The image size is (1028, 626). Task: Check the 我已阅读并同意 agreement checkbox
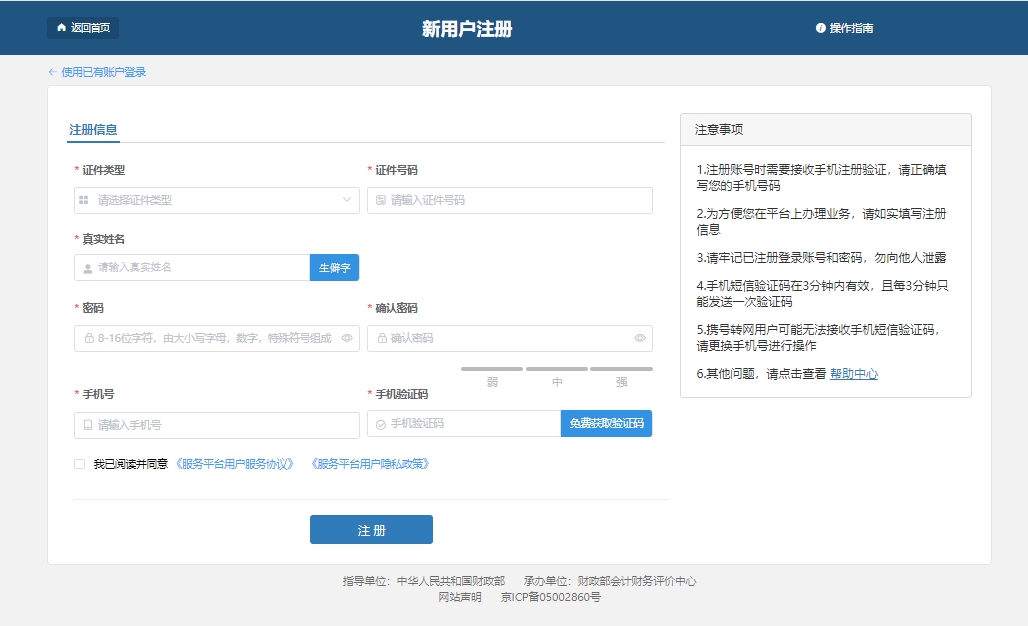(79, 464)
